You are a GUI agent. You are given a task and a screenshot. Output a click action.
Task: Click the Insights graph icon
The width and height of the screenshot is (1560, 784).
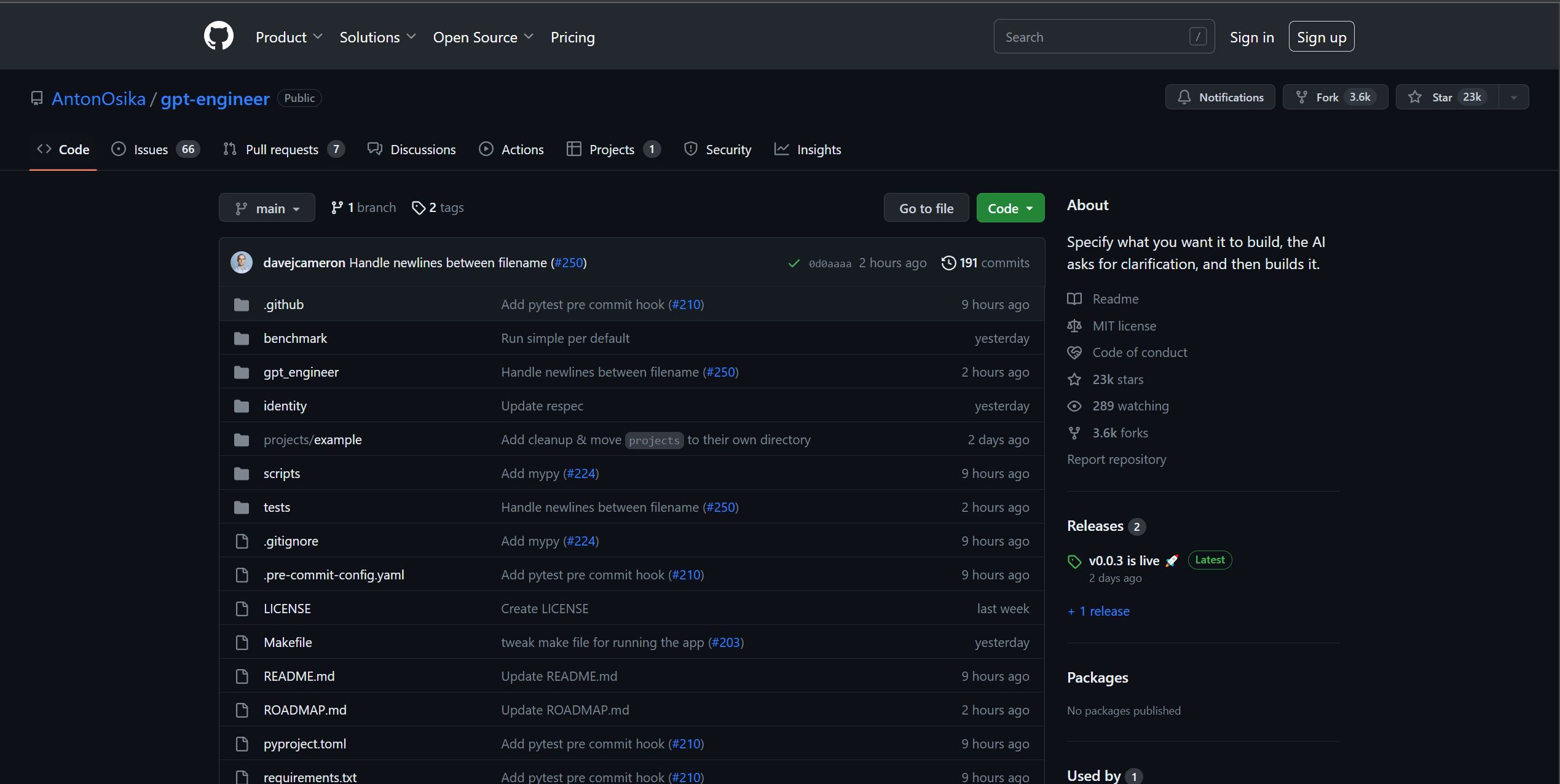click(x=781, y=149)
